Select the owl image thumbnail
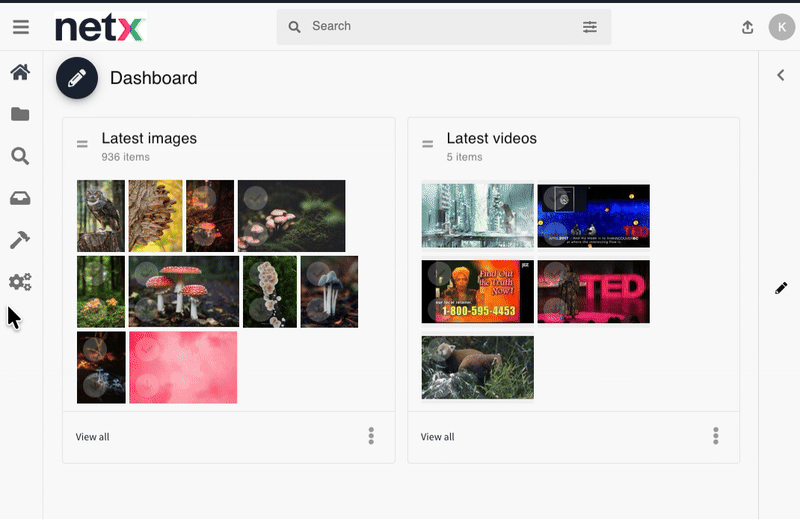Screen dimensions: 800x519 pyautogui.click(x=101, y=216)
